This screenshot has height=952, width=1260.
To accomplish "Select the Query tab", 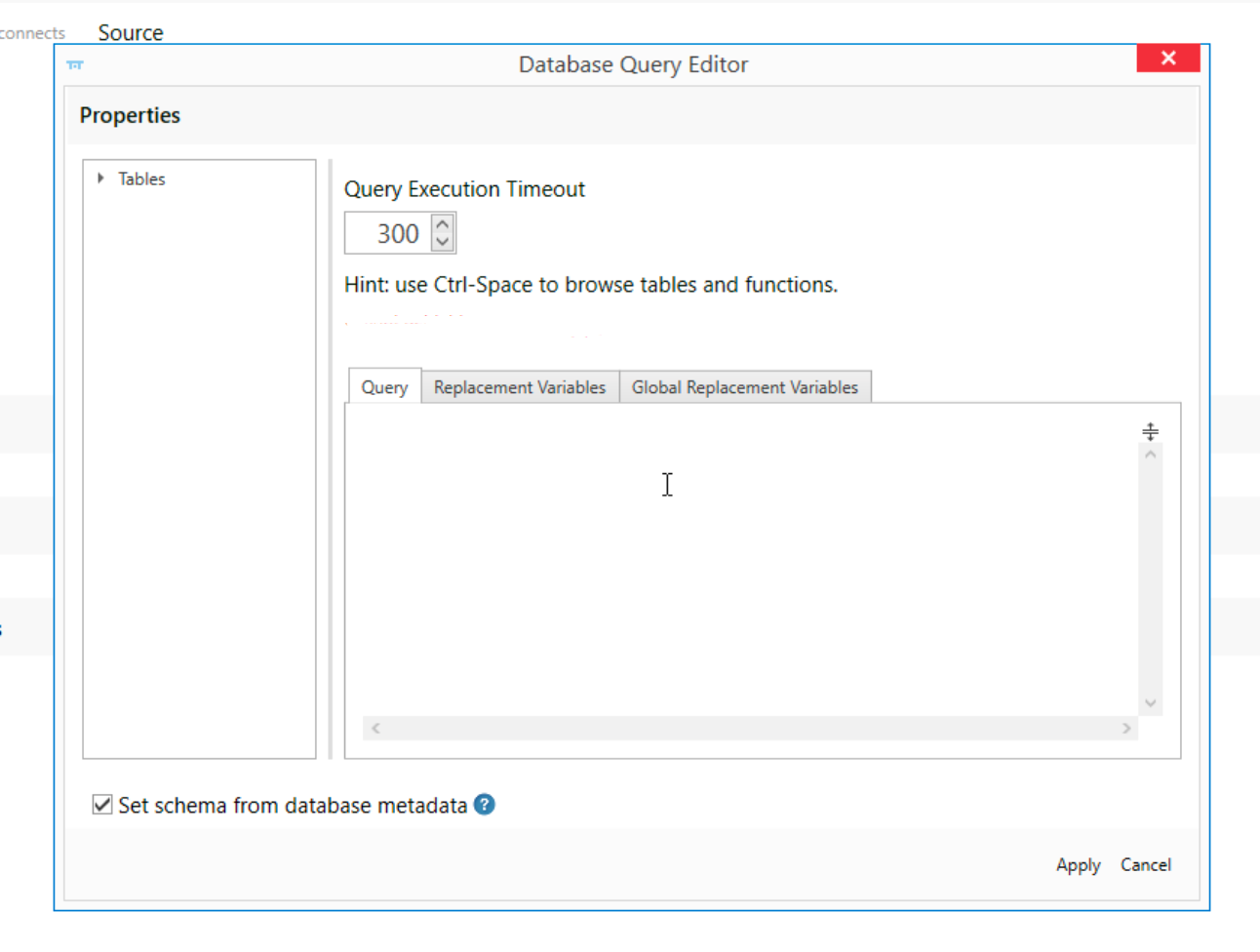I will click(384, 386).
